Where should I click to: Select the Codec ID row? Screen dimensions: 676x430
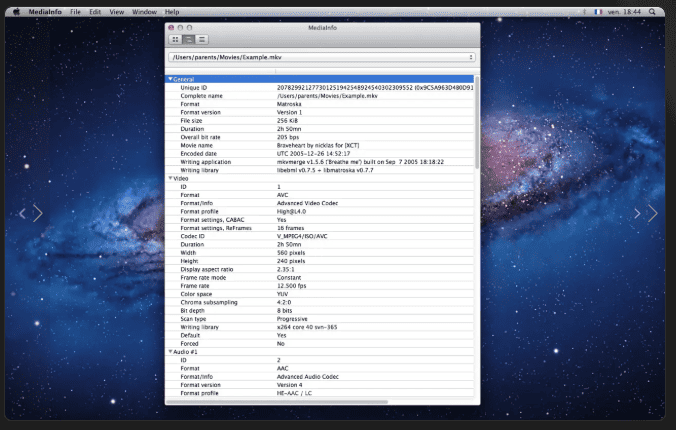point(319,236)
